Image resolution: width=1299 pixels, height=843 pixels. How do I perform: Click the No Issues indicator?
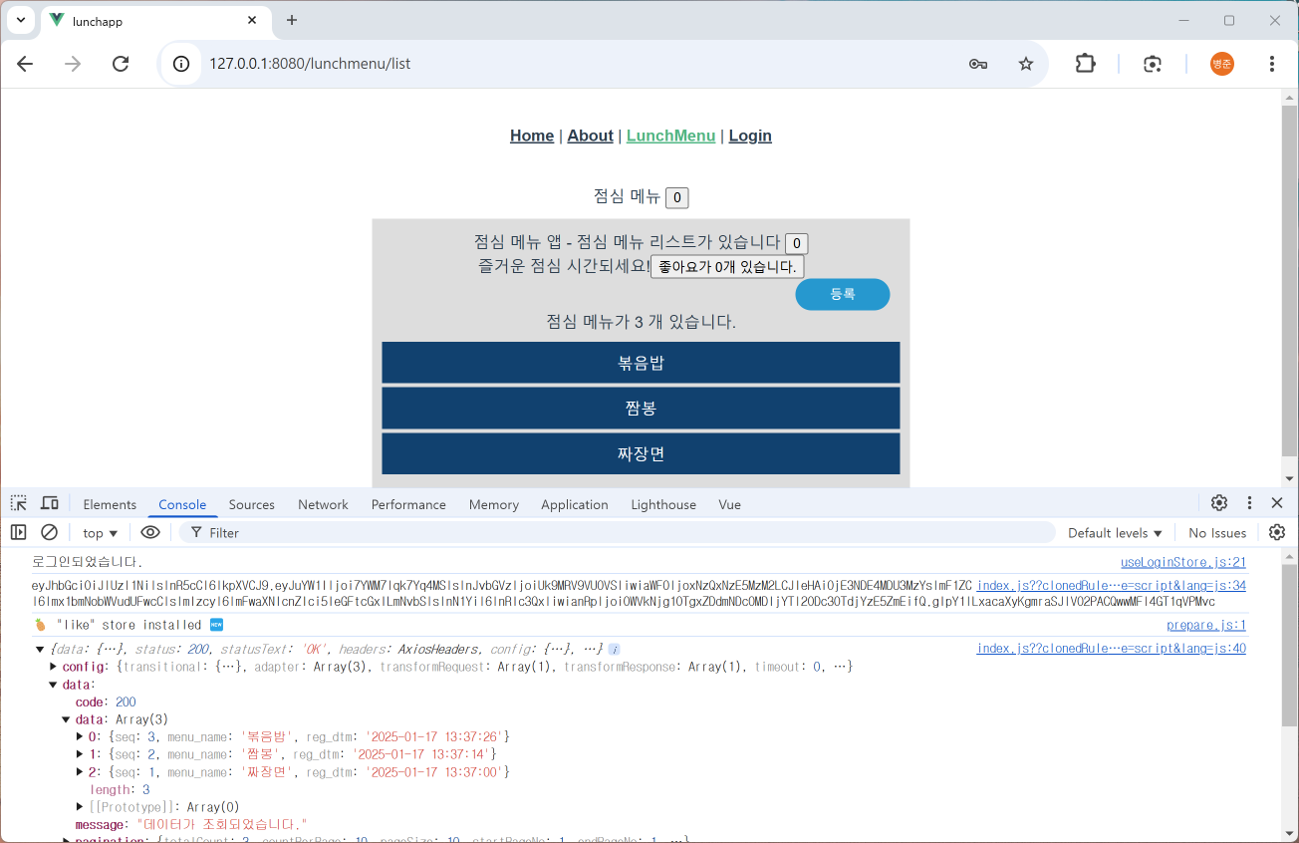point(1217,533)
